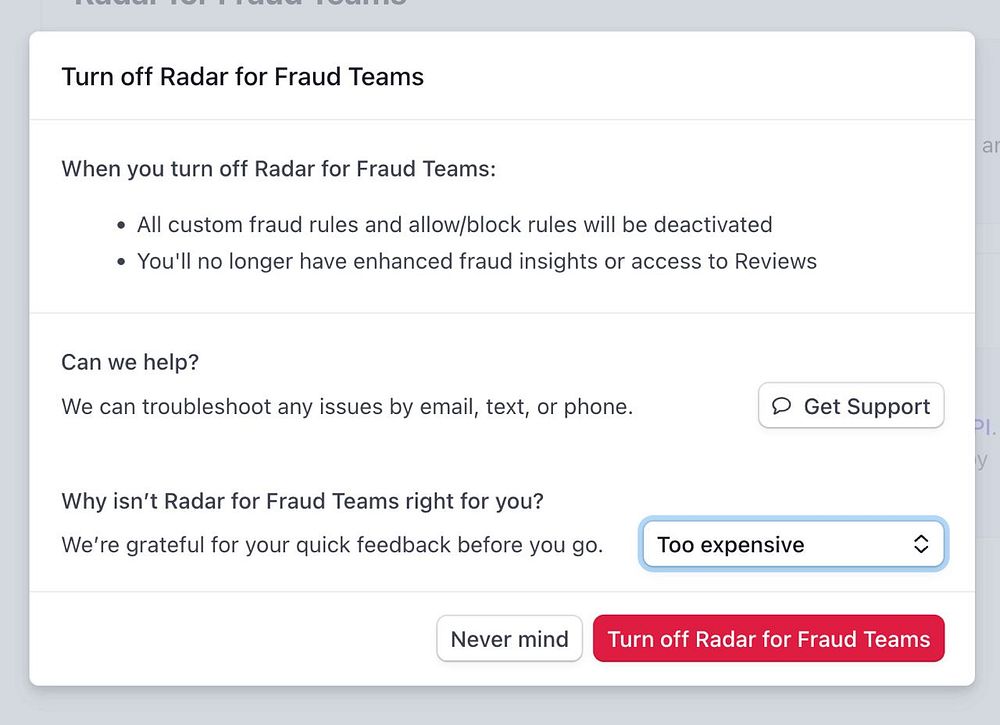Click the word 'Reviews' in the second bullet

click(x=775, y=261)
